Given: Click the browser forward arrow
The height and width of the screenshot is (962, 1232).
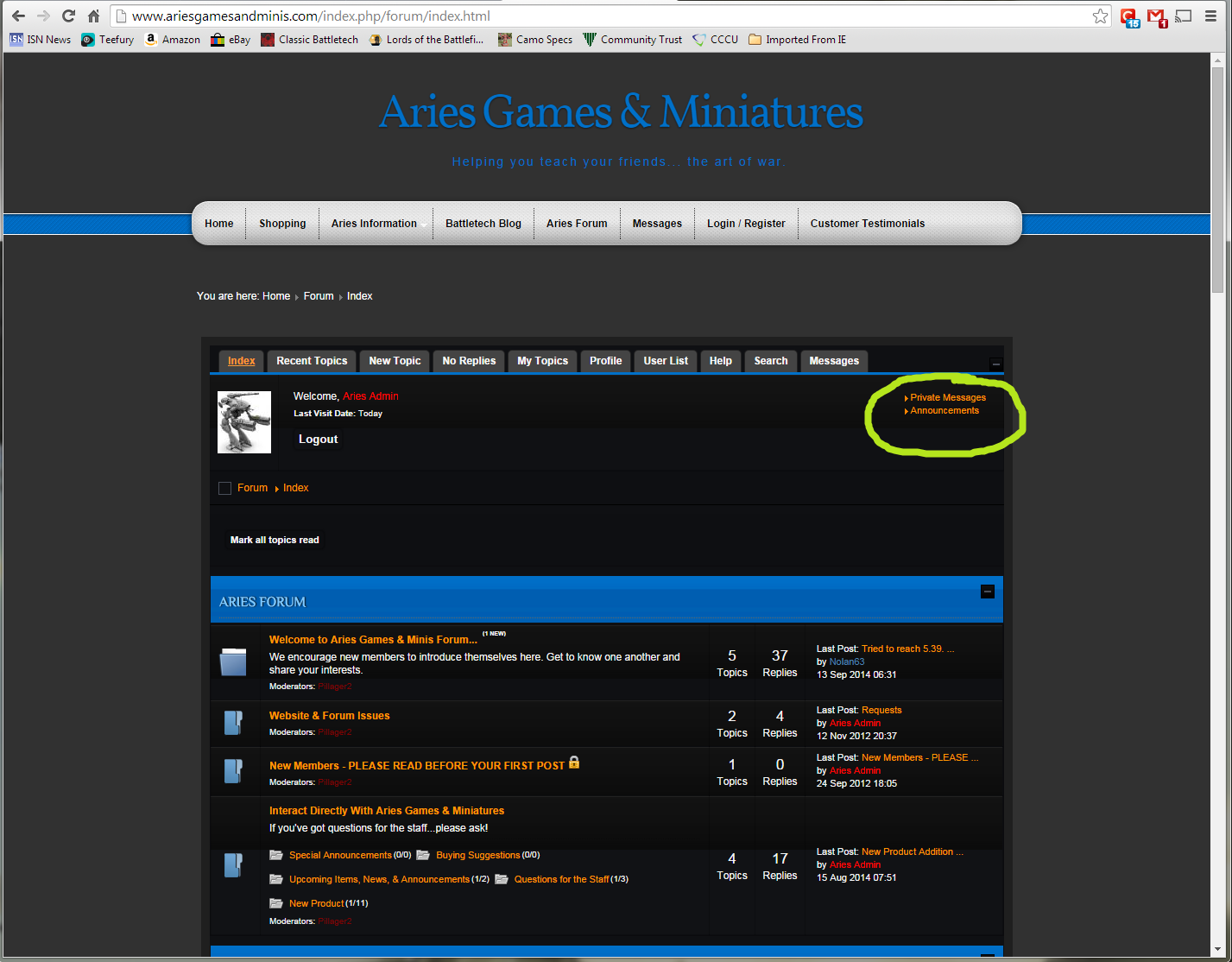Looking at the screenshot, I should click(43, 16).
